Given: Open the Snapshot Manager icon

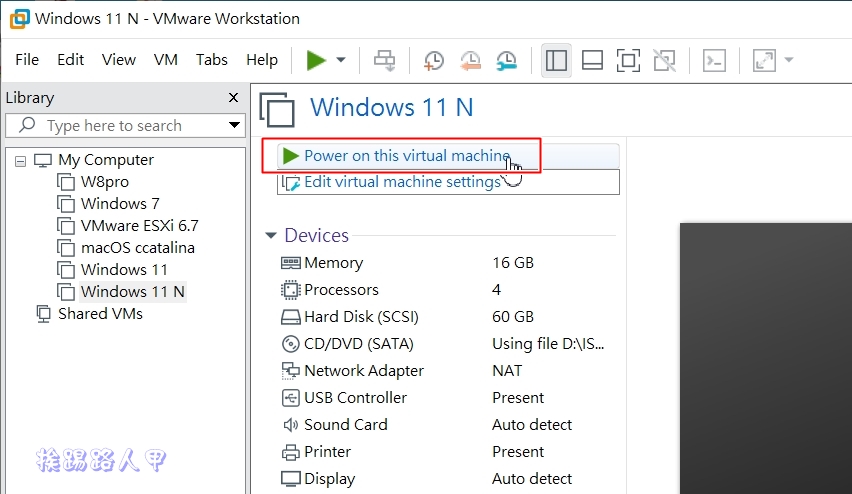Looking at the screenshot, I should pos(506,60).
